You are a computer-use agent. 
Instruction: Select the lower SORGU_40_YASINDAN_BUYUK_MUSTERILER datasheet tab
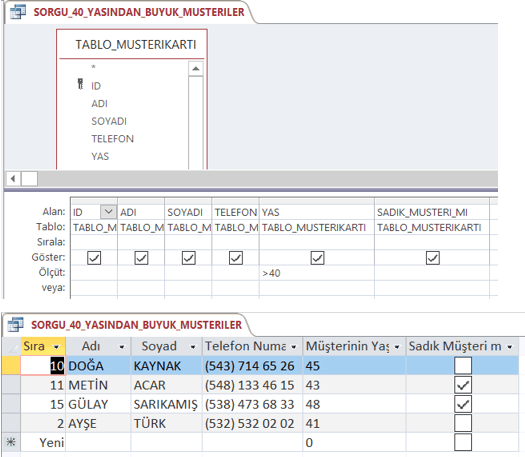point(136,325)
